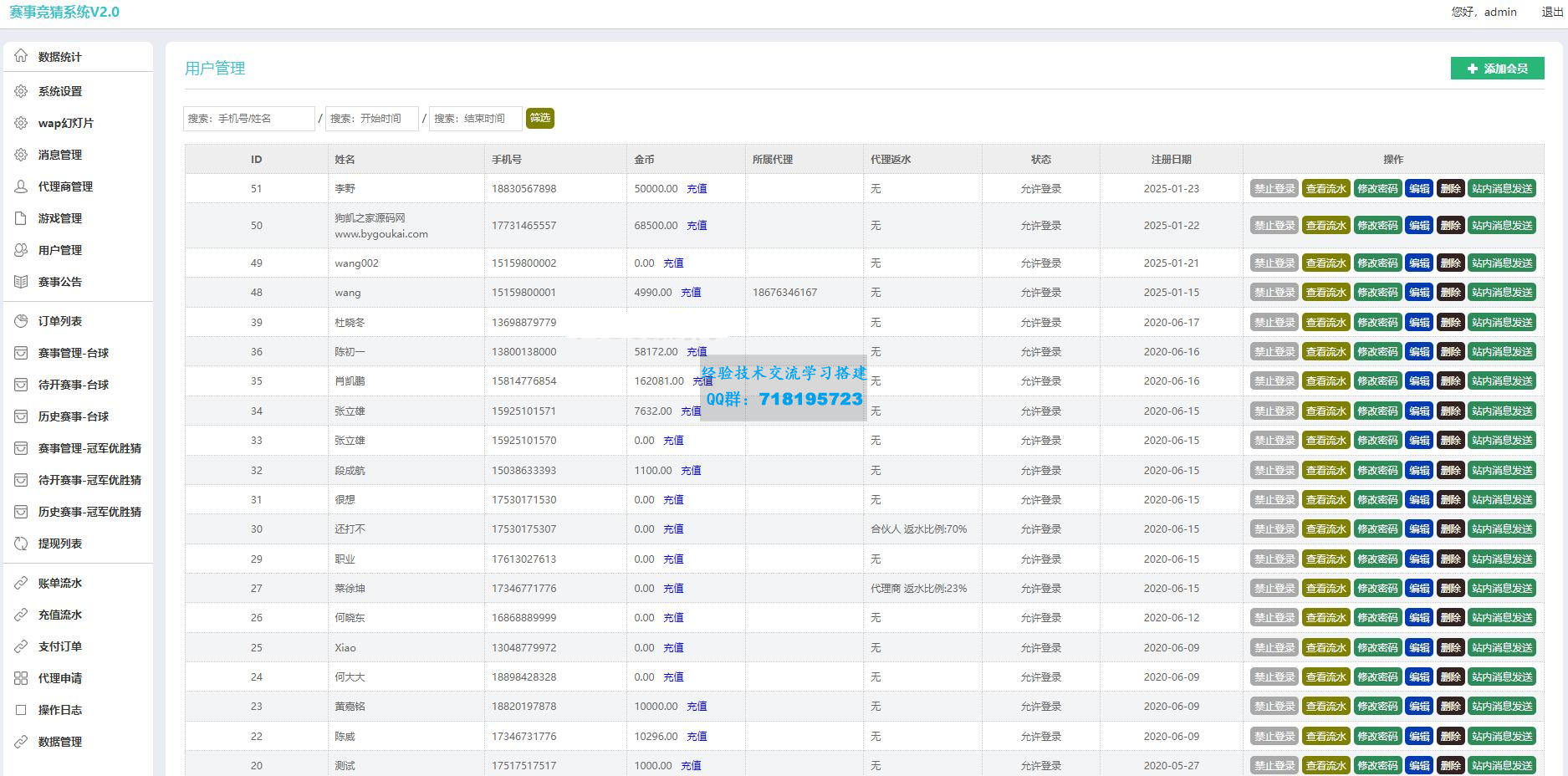Click the users icon beside 用户管理

pyautogui.click(x=21, y=250)
